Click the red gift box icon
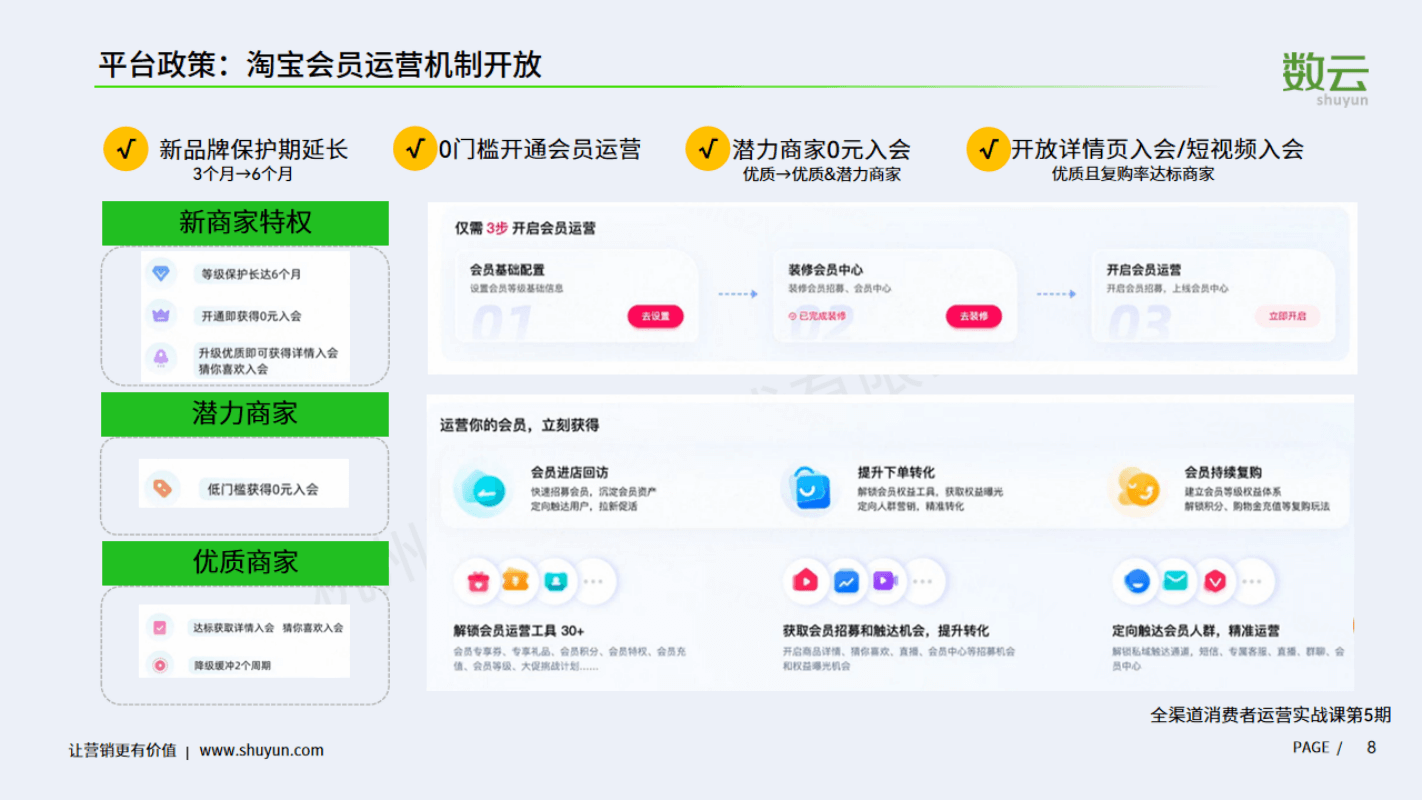1422x800 pixels. pyautogui.click(x=479, y=581)
